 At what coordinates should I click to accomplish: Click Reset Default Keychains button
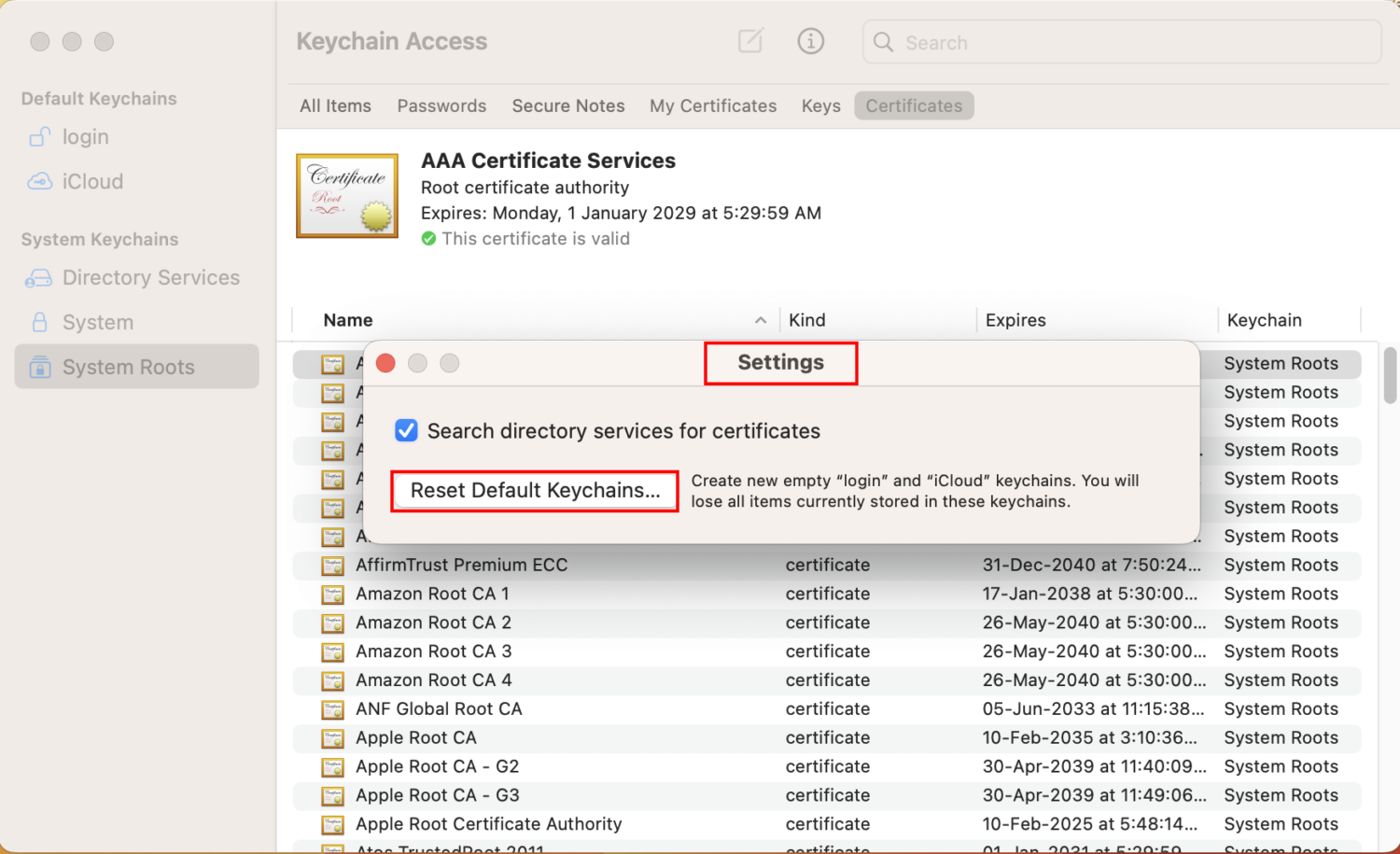pos(535,491)
